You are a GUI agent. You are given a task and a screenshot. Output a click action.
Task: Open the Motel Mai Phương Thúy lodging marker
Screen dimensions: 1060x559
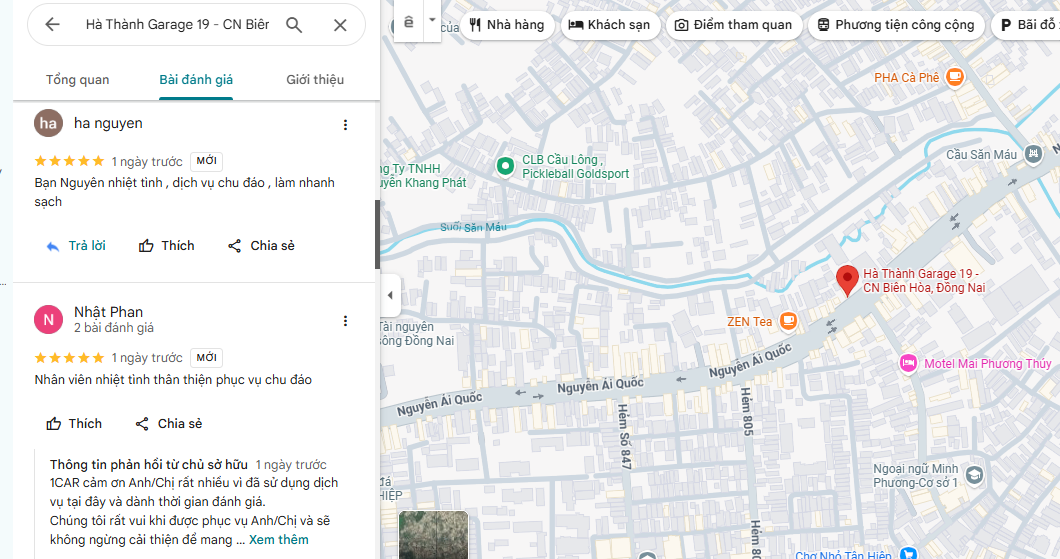tap(908, 363)
